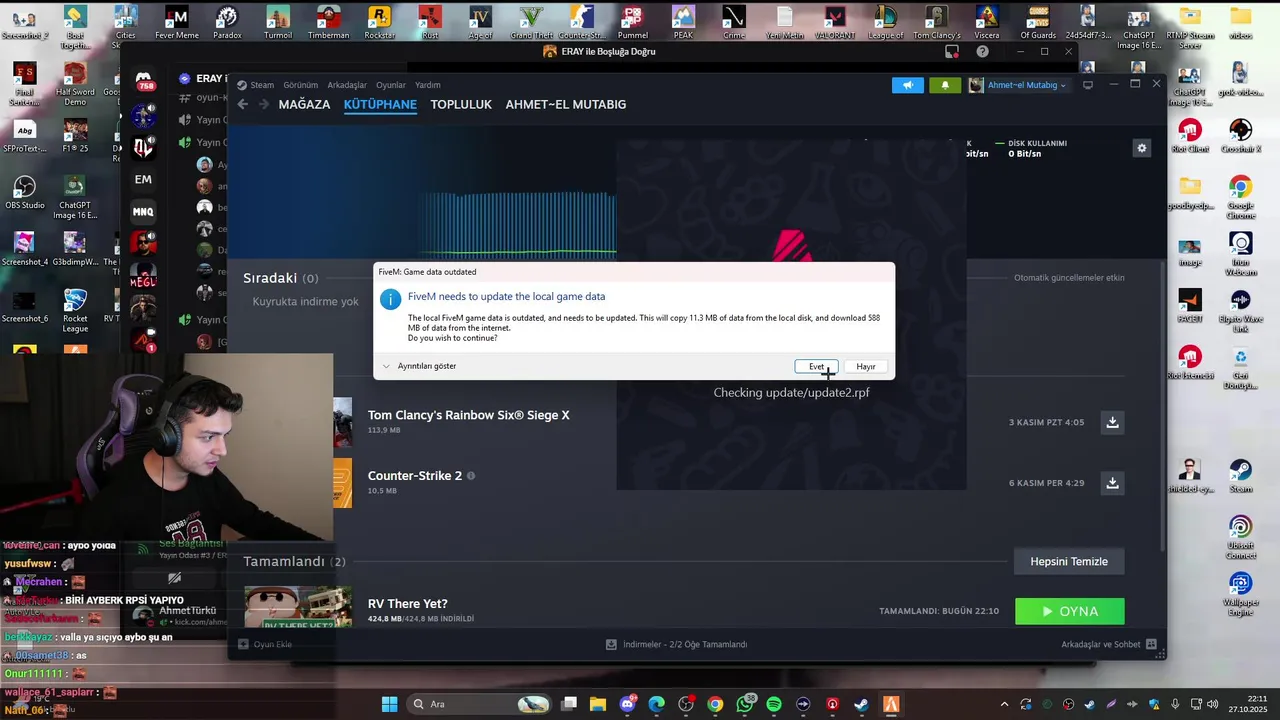Open Steam notifications bell

click(x=945, y=85)
